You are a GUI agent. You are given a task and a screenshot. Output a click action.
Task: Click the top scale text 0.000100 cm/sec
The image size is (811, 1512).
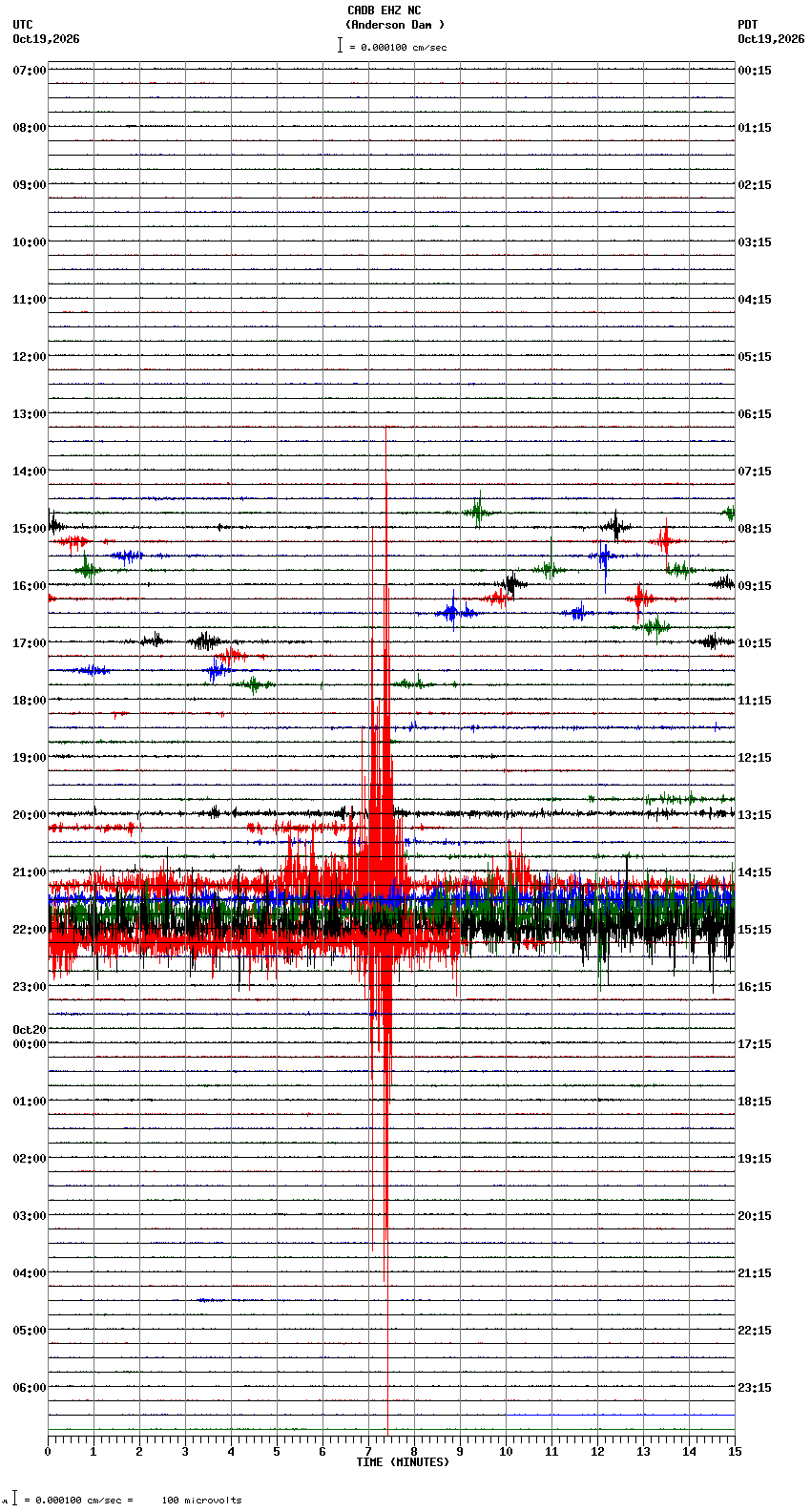tap(404, 47)
